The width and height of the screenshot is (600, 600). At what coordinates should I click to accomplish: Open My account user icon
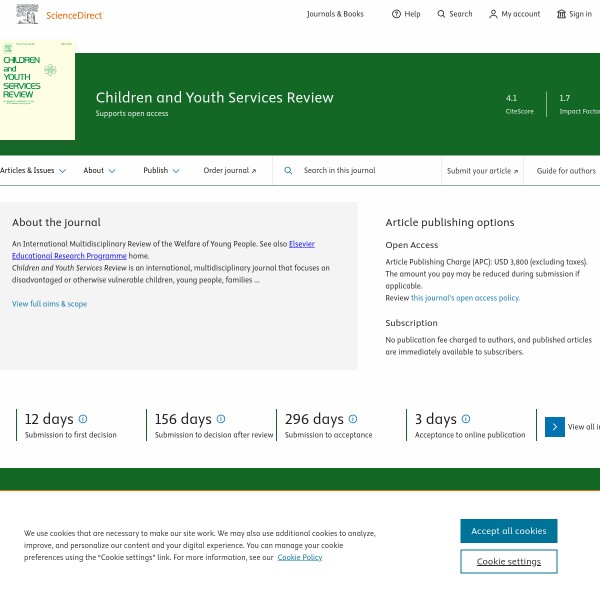pos(493,14)
